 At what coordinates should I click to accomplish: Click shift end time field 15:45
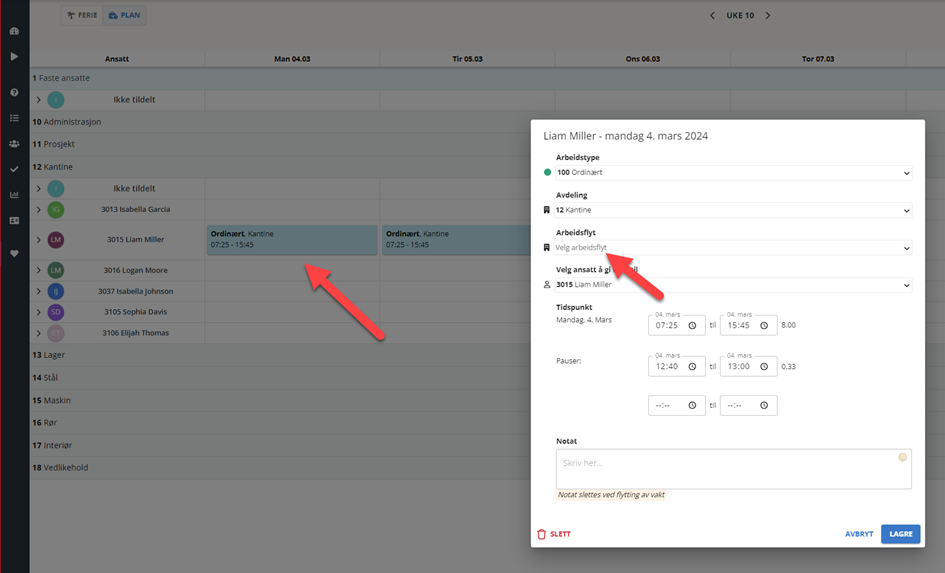tap(749, 325)
